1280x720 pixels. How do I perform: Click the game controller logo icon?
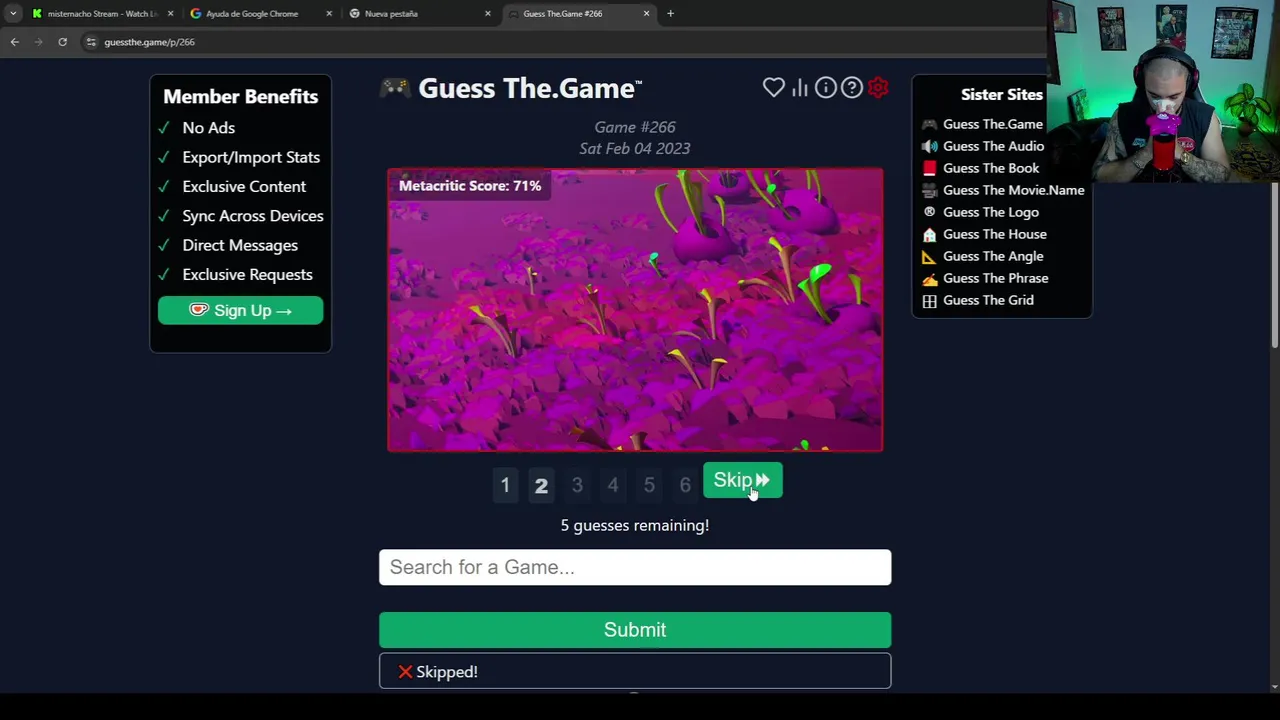pyautogui.click(x=395, y=88)
